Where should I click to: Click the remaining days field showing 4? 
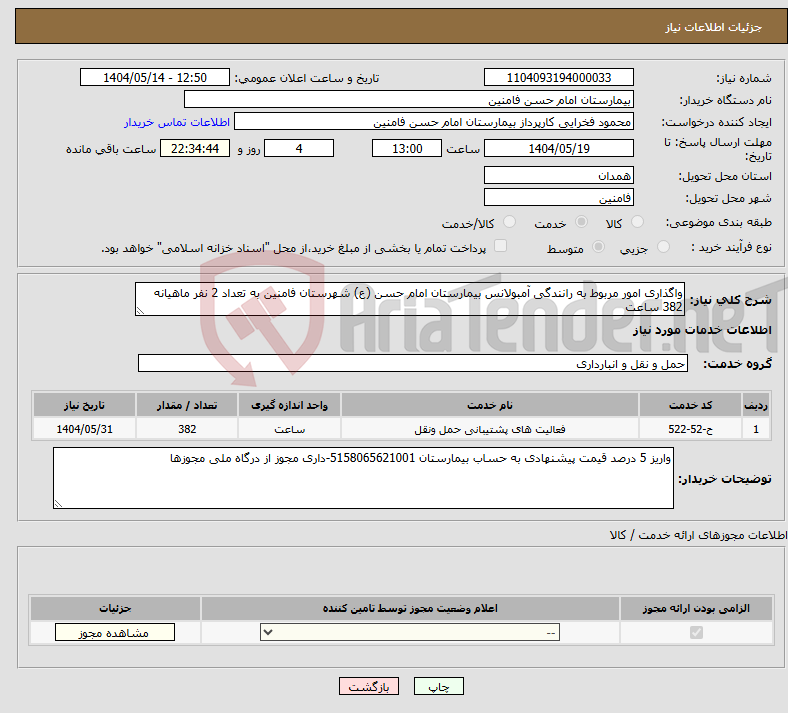tap(299, 148)
